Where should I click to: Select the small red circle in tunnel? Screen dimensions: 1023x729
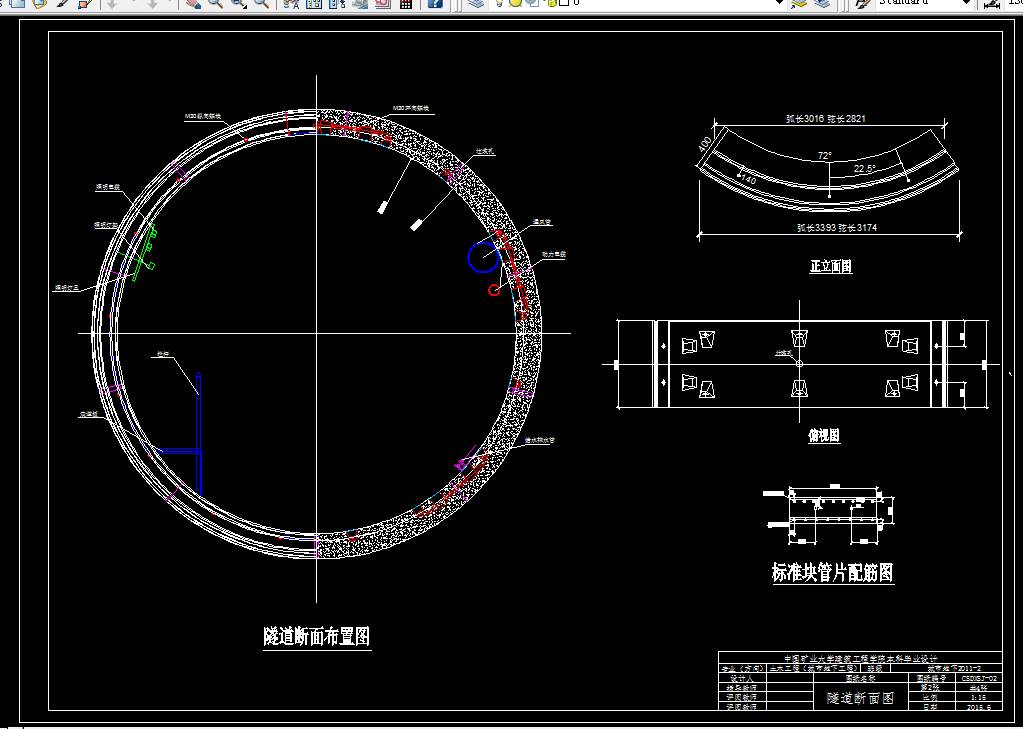coord(495,290)
